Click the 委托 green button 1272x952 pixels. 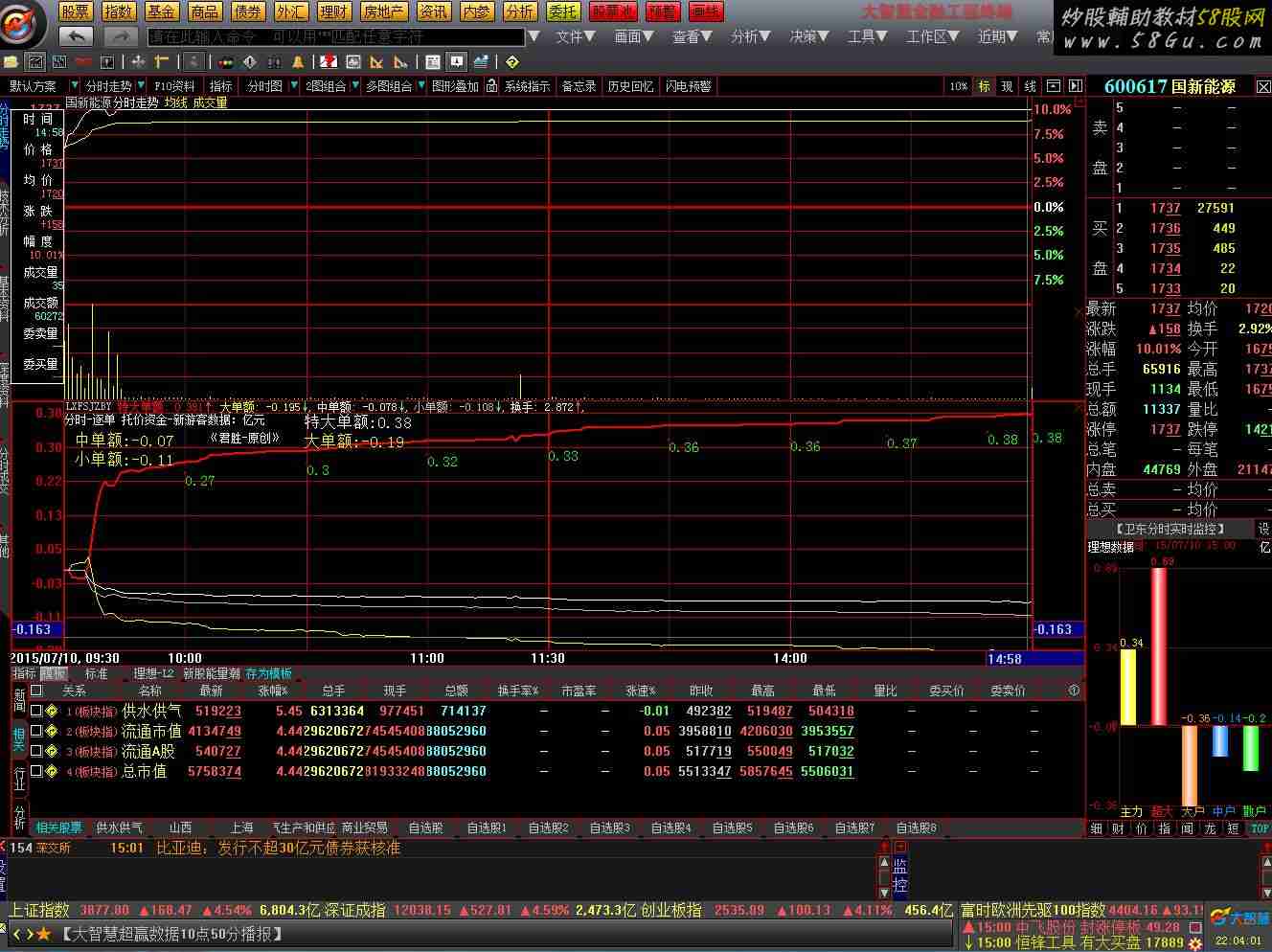(562, 11)
